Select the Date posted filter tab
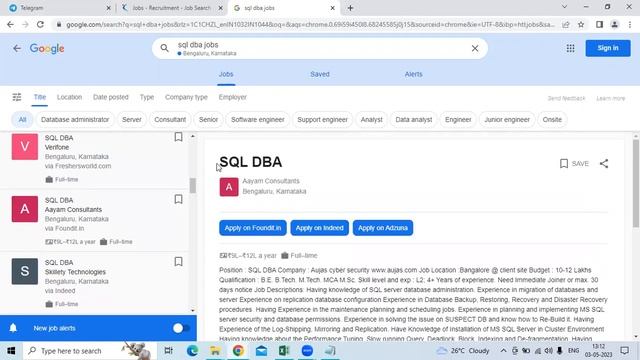The height and width of the screenshot is (360, 640). click(111, 97)
